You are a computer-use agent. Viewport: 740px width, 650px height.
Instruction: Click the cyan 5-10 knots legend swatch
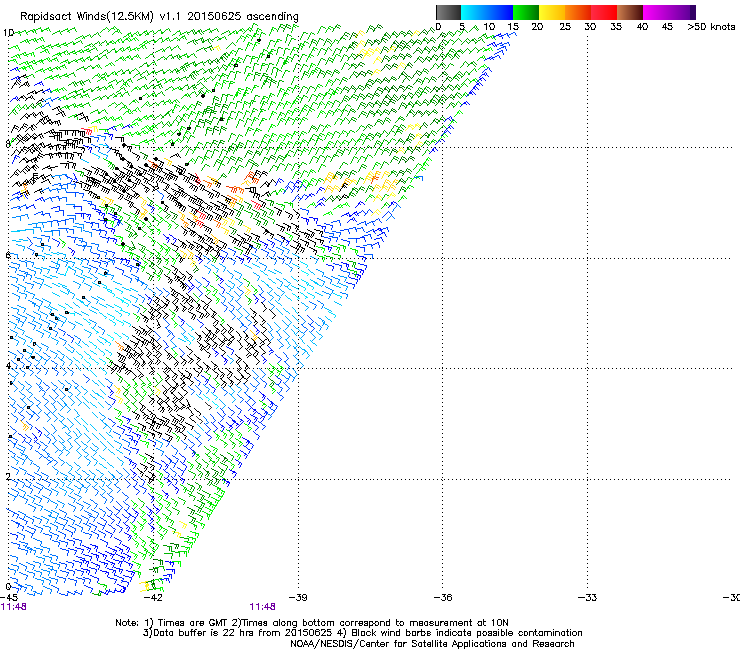(x=474, y=12)
